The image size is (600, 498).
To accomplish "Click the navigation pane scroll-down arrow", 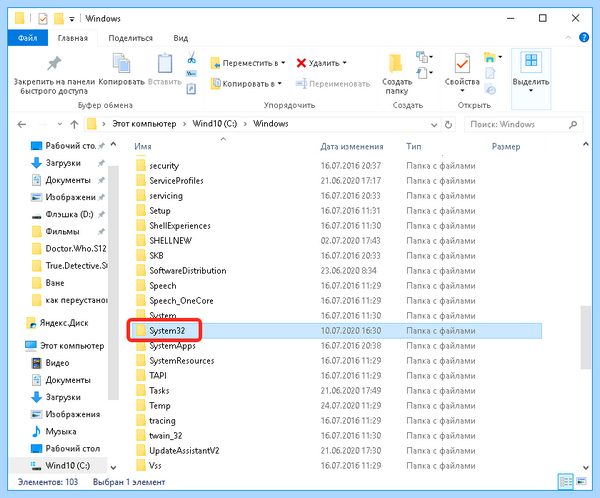I will tap(113, 467).
